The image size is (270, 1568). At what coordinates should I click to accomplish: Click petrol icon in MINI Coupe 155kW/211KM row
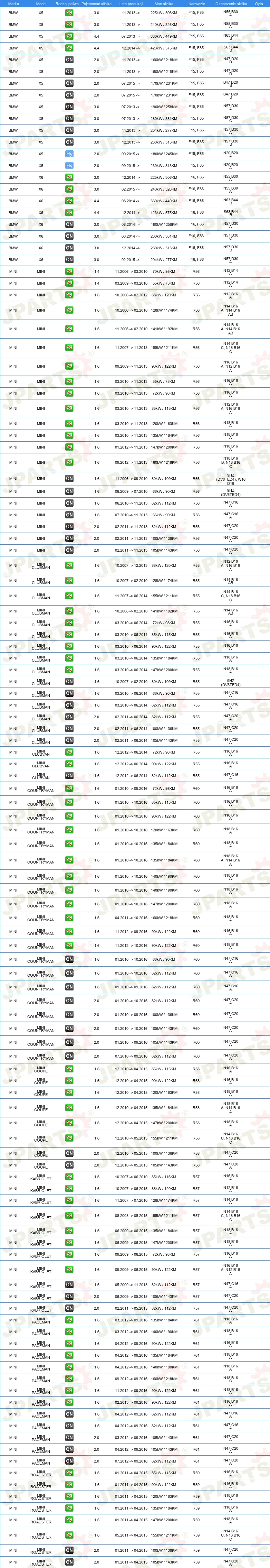coord(69,1138)
